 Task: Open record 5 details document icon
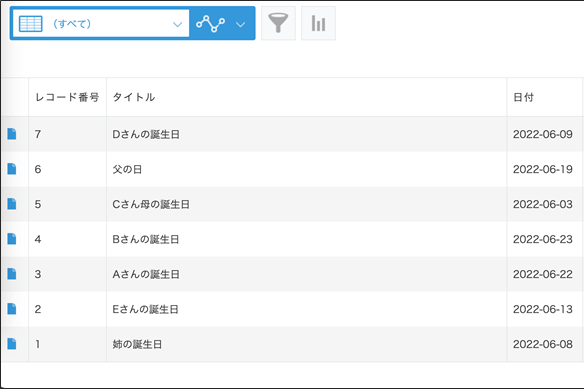(x=12, y=204)
